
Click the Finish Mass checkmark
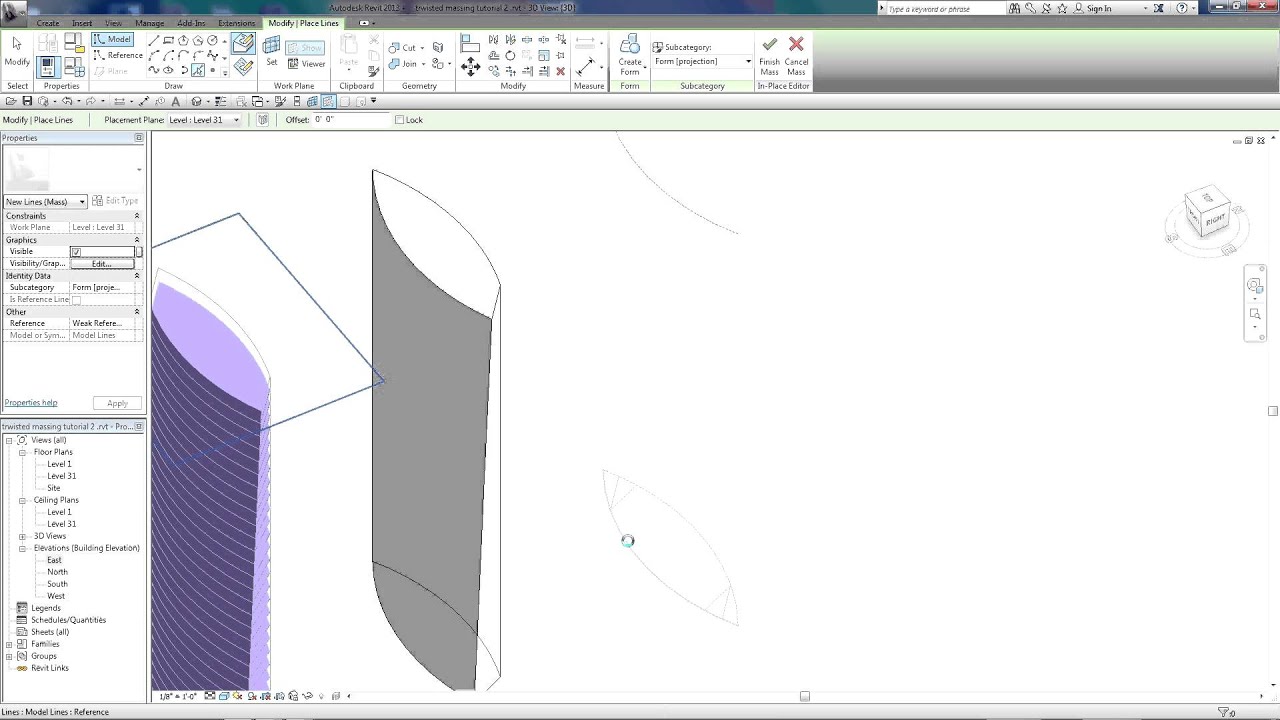(x=769, y=55)
